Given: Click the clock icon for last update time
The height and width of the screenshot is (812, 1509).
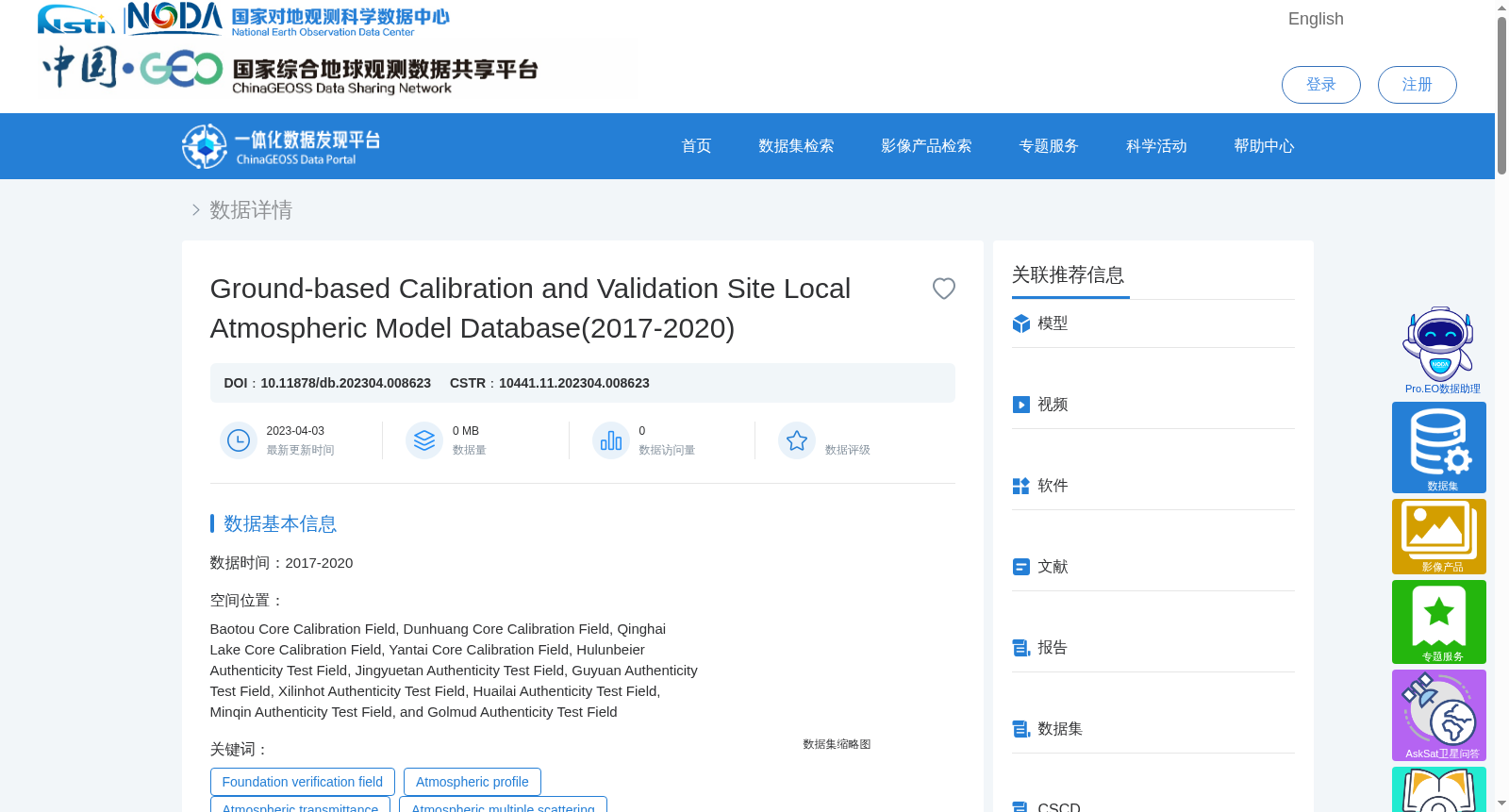Looking at the screenshot, I should (x=239, y=440).
